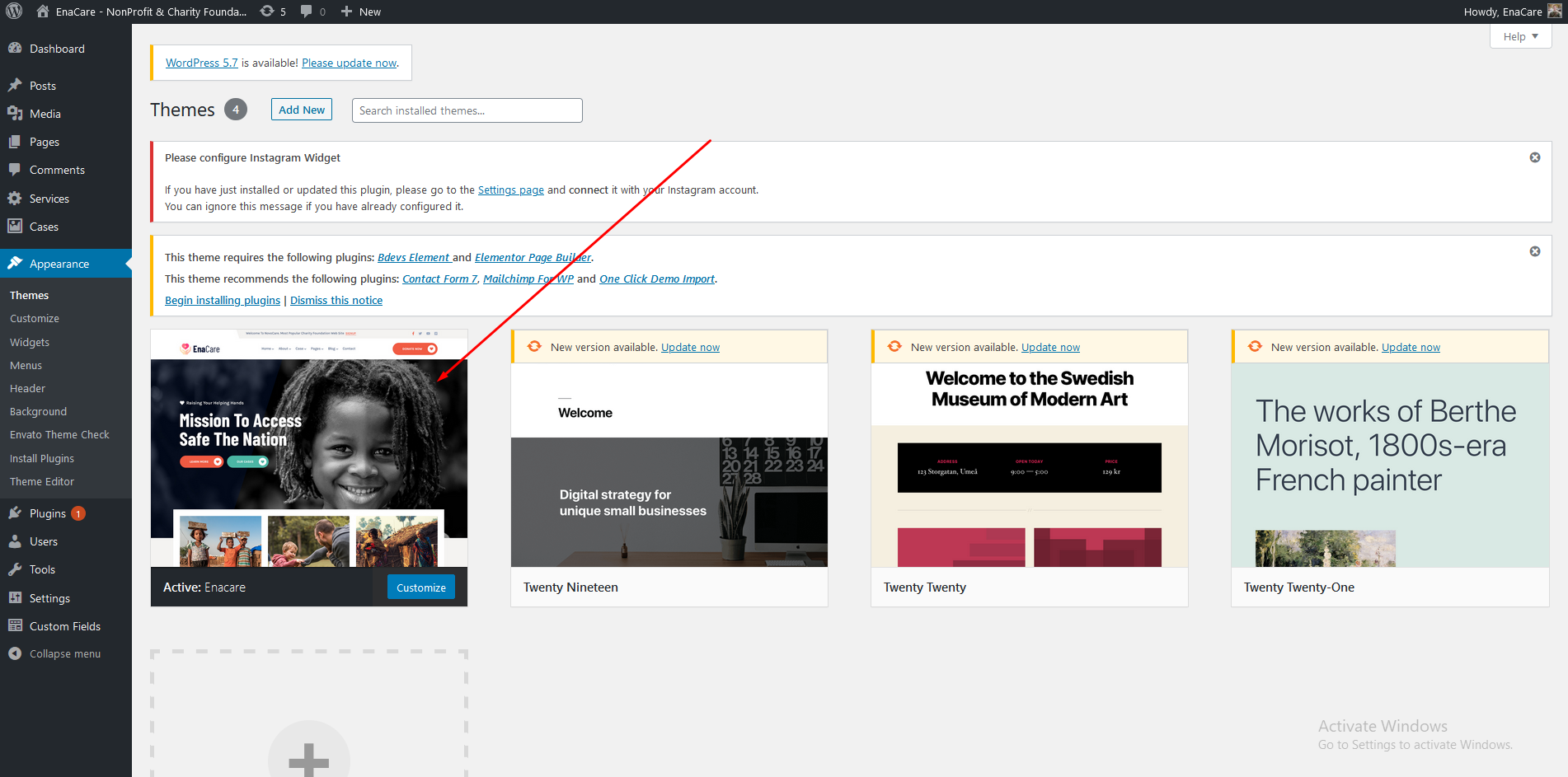Click the Elementor Page Builder link
1568x777 pixels.
pos(533,257)
